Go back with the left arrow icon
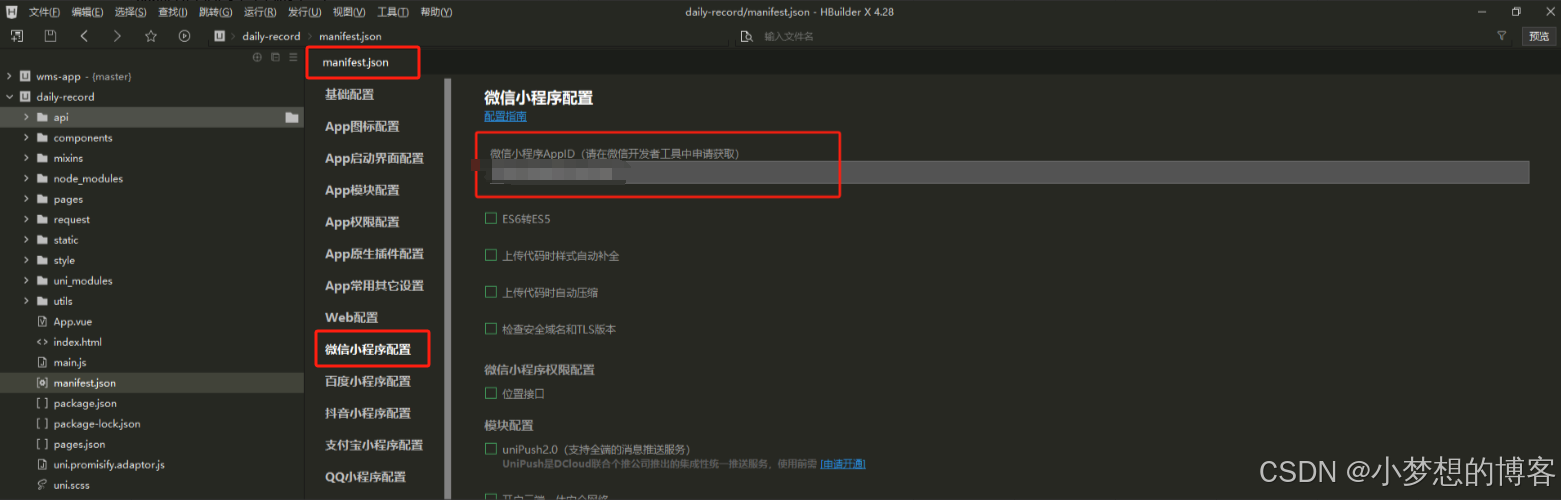 (x=84, y=36)
